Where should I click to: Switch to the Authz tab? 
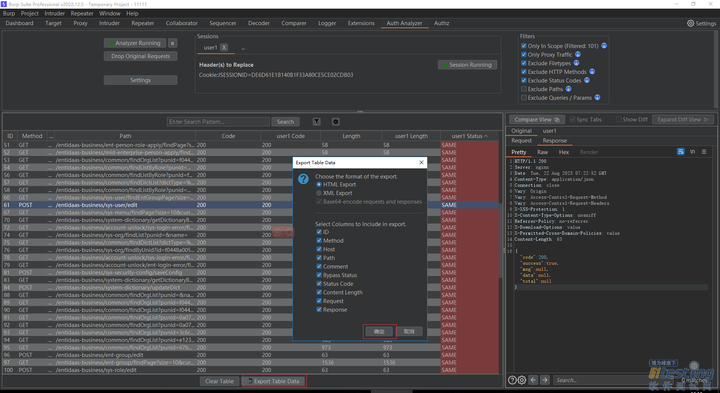coord(441,23)
